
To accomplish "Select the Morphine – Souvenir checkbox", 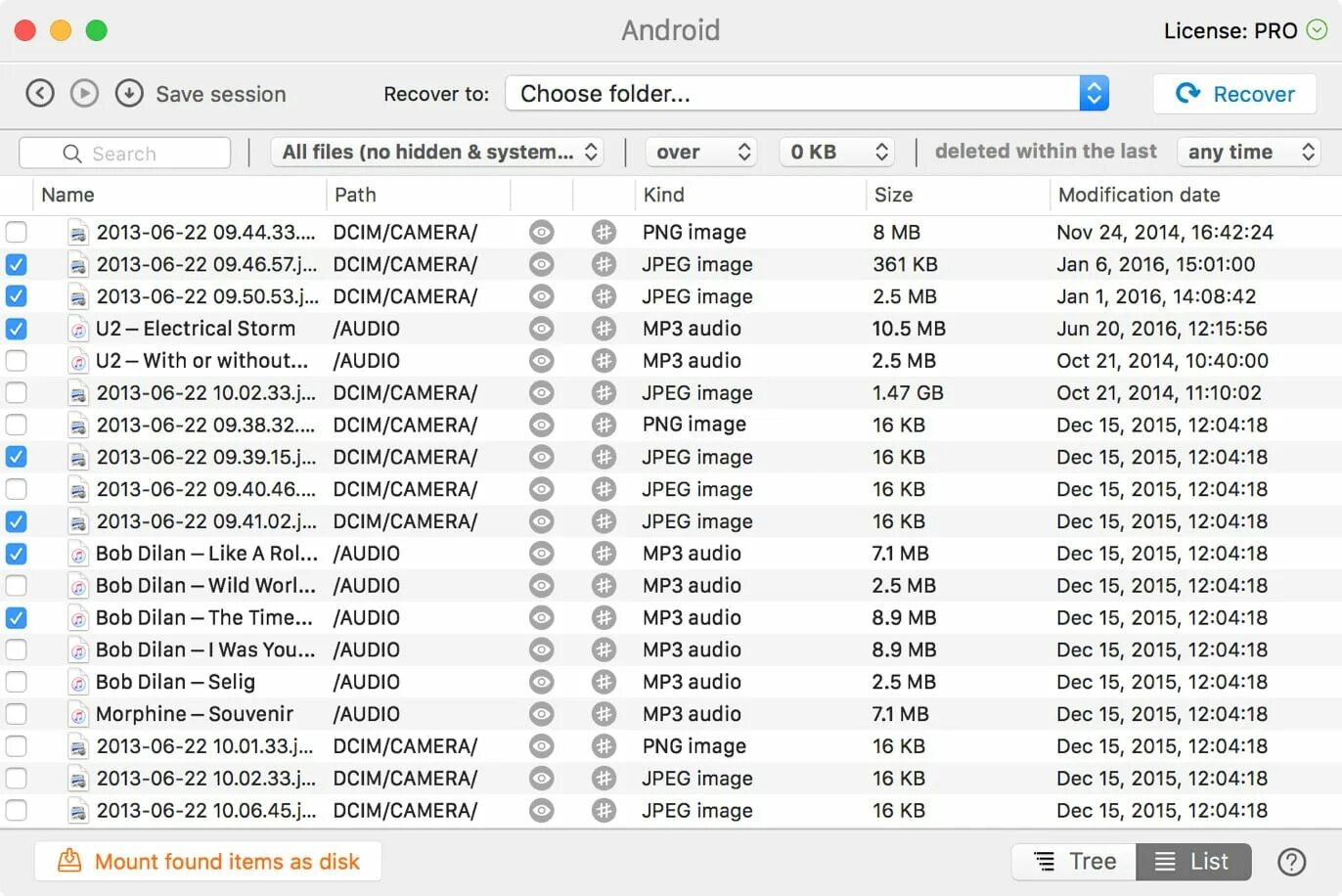I will coord(17,714).
